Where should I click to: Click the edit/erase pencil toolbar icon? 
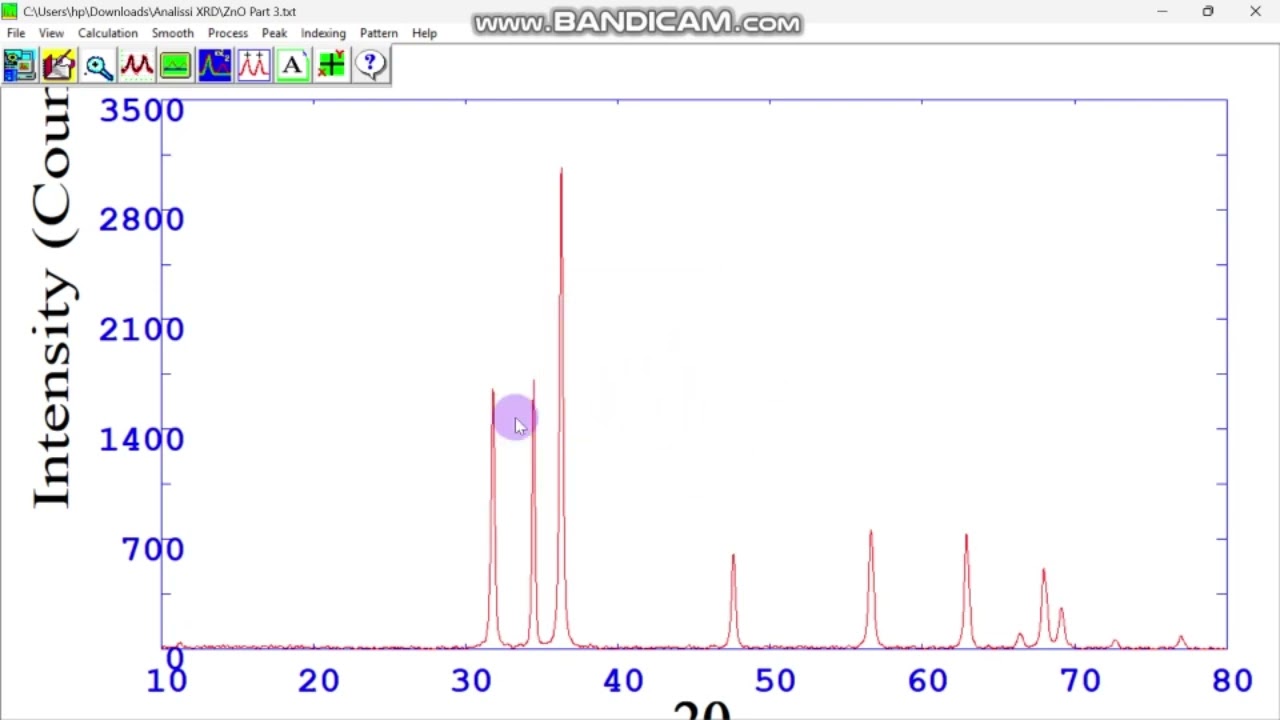coord(59,66)
